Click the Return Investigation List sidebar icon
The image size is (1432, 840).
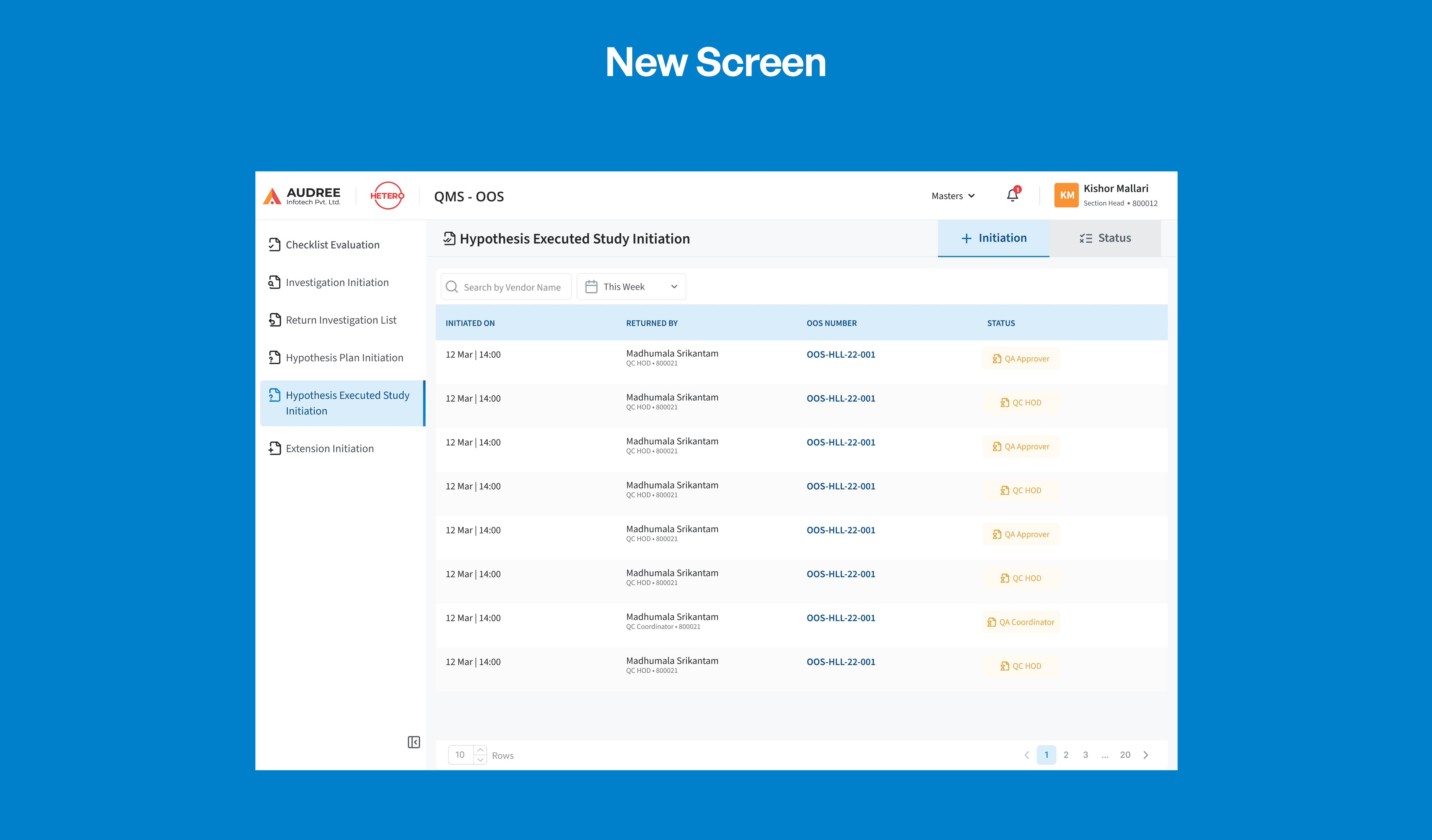(274, 320)
